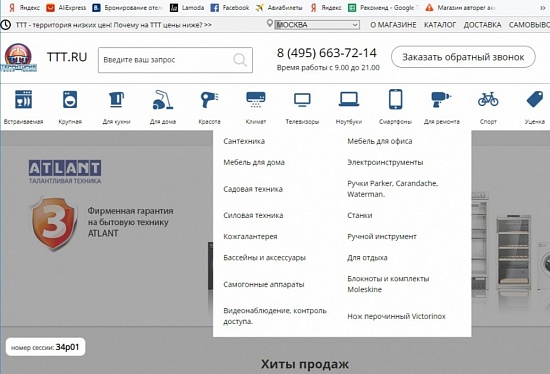
Task: Select Мебель для офиса entry
Action: tap(380, 141)
